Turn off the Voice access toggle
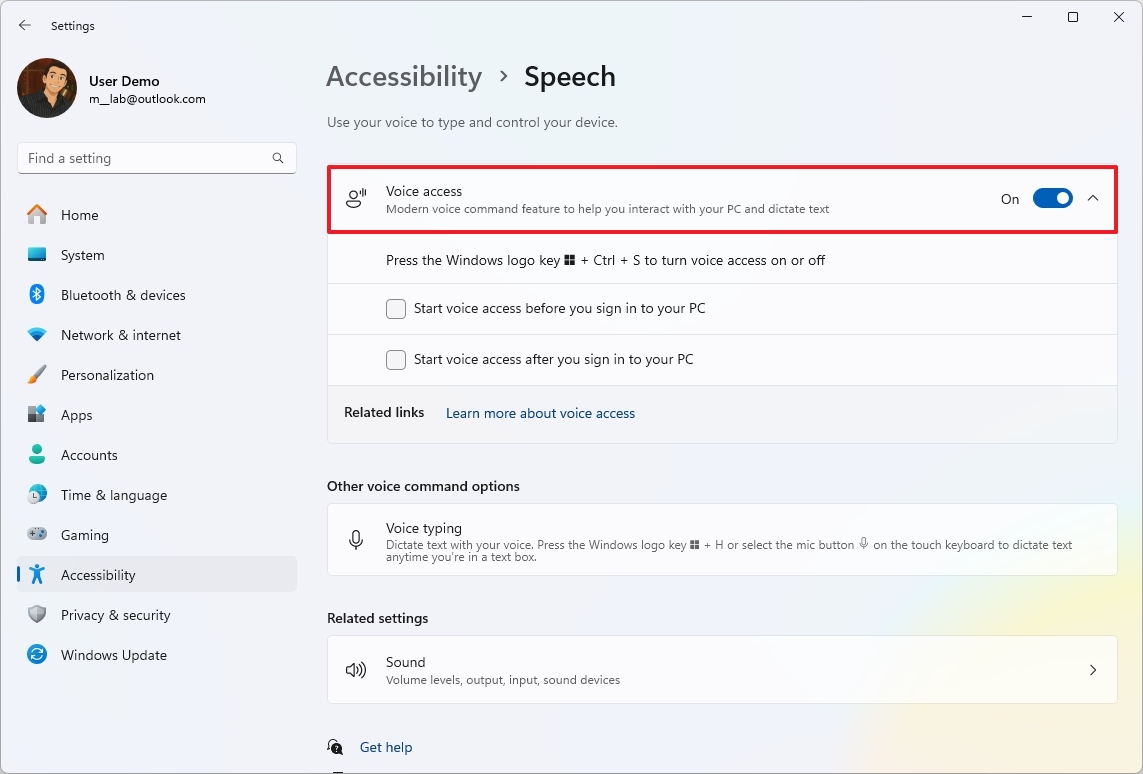This screenshot has height=774, width=1143. 1052,198
